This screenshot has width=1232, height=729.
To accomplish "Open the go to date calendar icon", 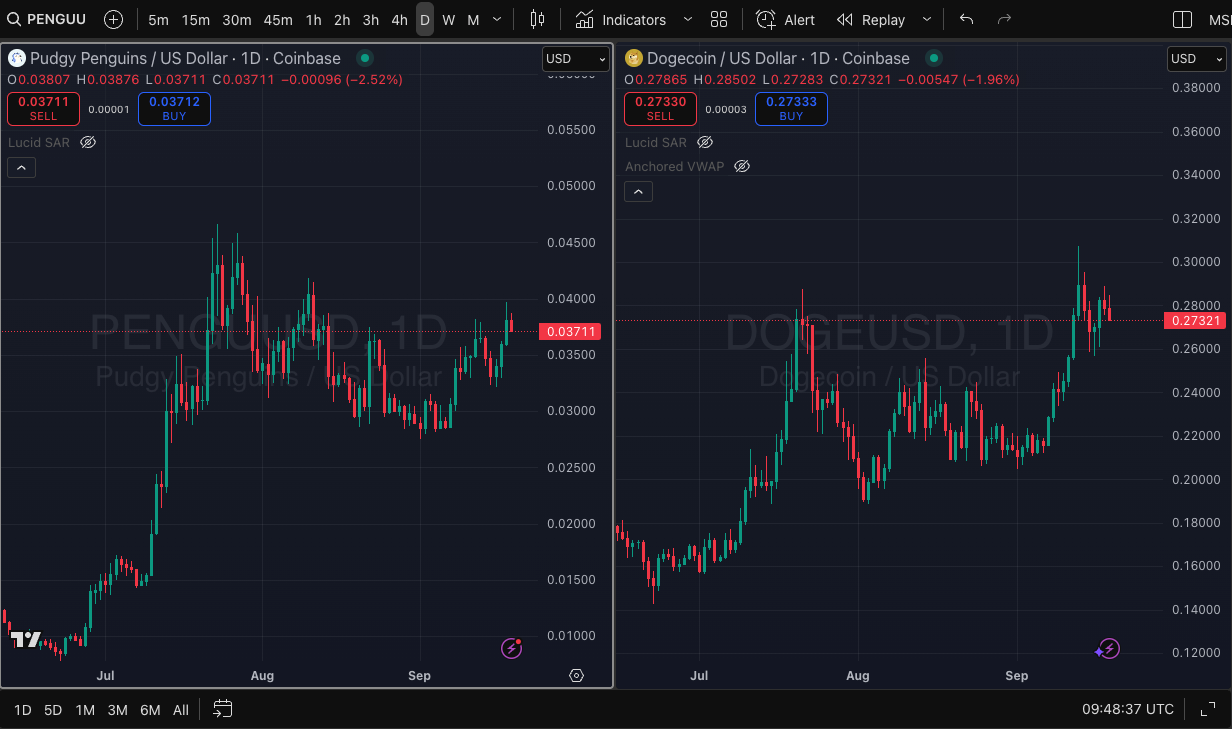I will [223, 709].
